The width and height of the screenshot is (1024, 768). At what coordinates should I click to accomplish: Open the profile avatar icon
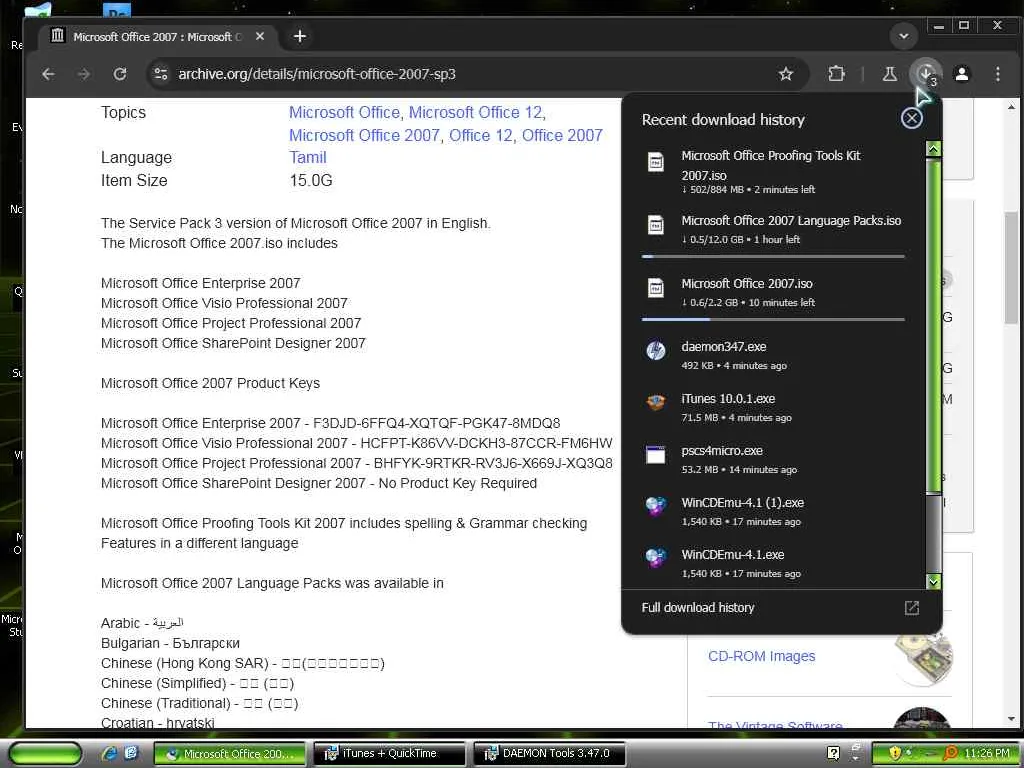pos(962,74)
